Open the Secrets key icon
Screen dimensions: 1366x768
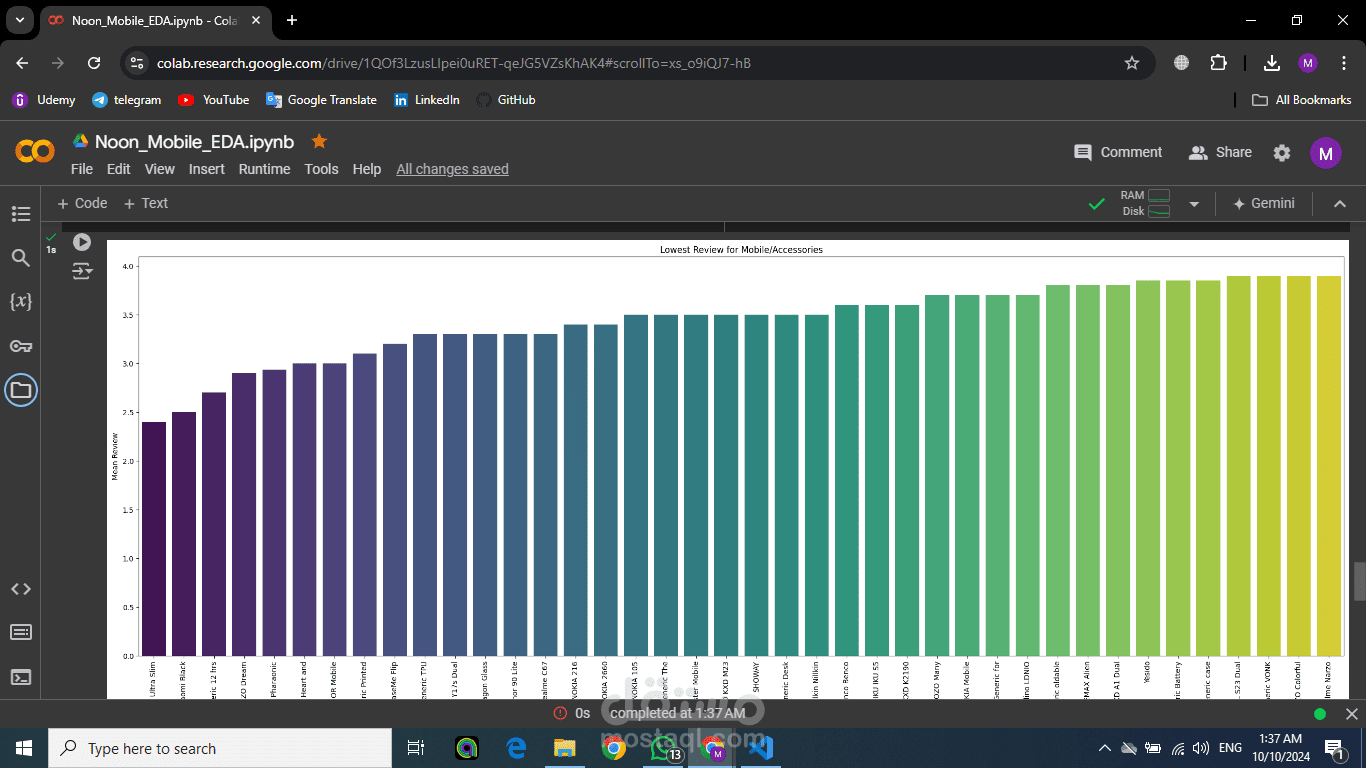pyautogui.click(x=21, y=346)
